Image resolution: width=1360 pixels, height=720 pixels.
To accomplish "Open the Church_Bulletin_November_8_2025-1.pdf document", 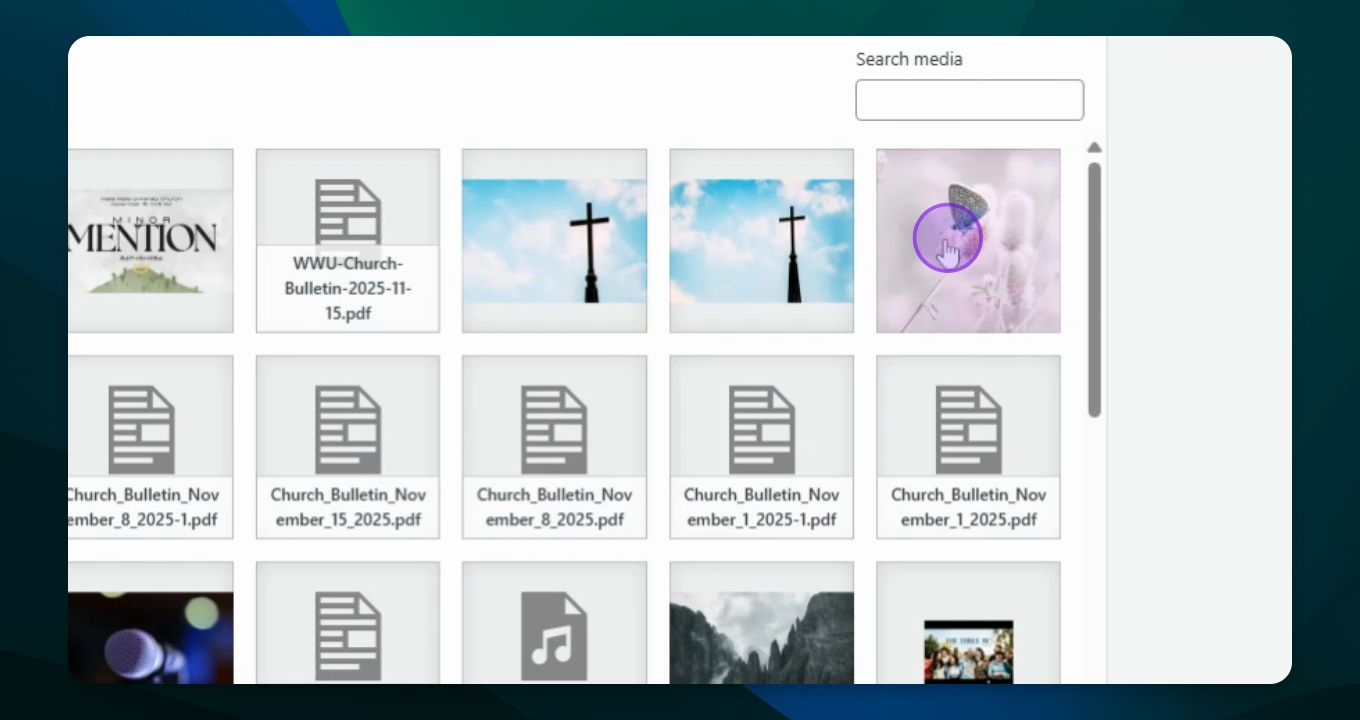I will (x=150, y=447).
